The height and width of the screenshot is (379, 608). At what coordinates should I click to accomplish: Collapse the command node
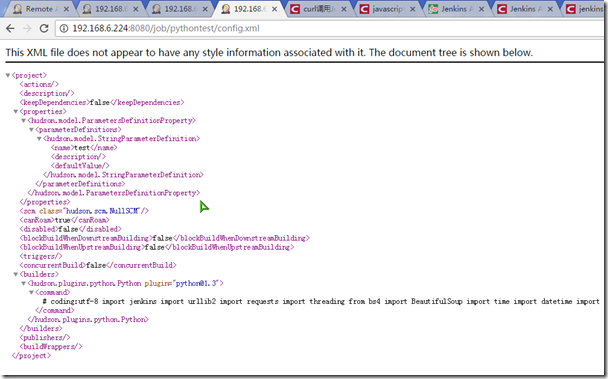[31, 292]
